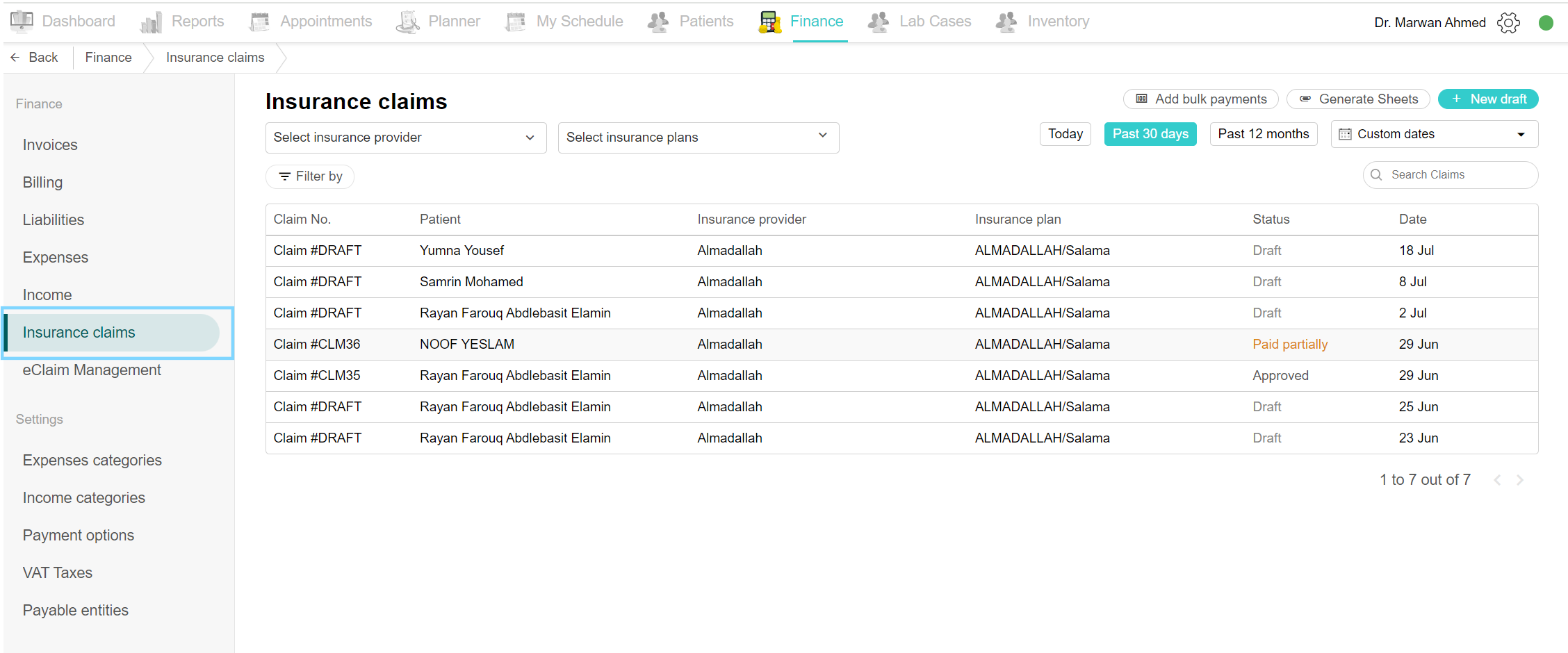Screen dimensions: 1568x653
Task: Expand the Select insurance provider dropdown
Action: point(405,138)
